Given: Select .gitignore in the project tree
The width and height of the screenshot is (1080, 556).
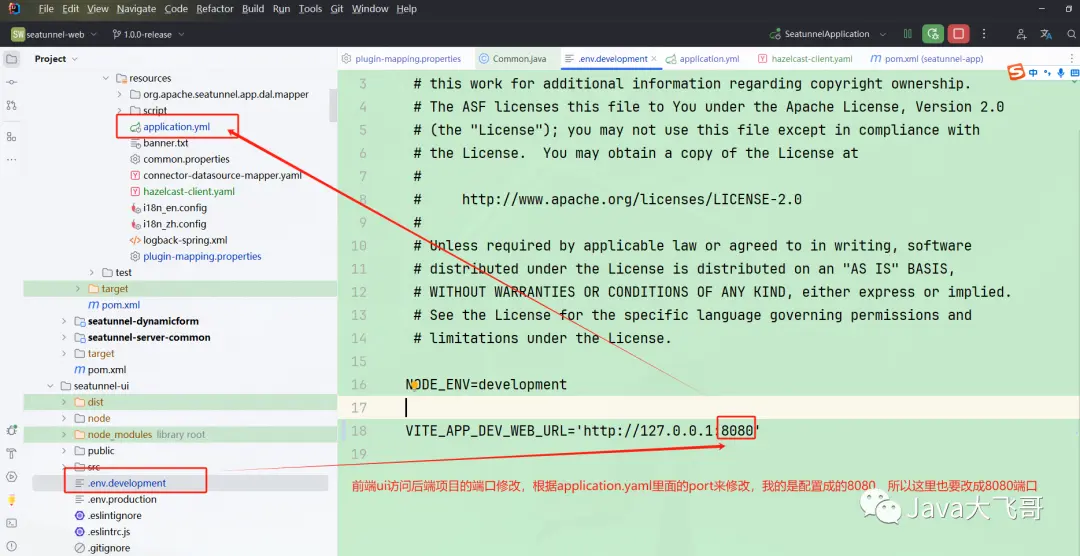Looking at the screenshot, I should [x=109, y=548].
